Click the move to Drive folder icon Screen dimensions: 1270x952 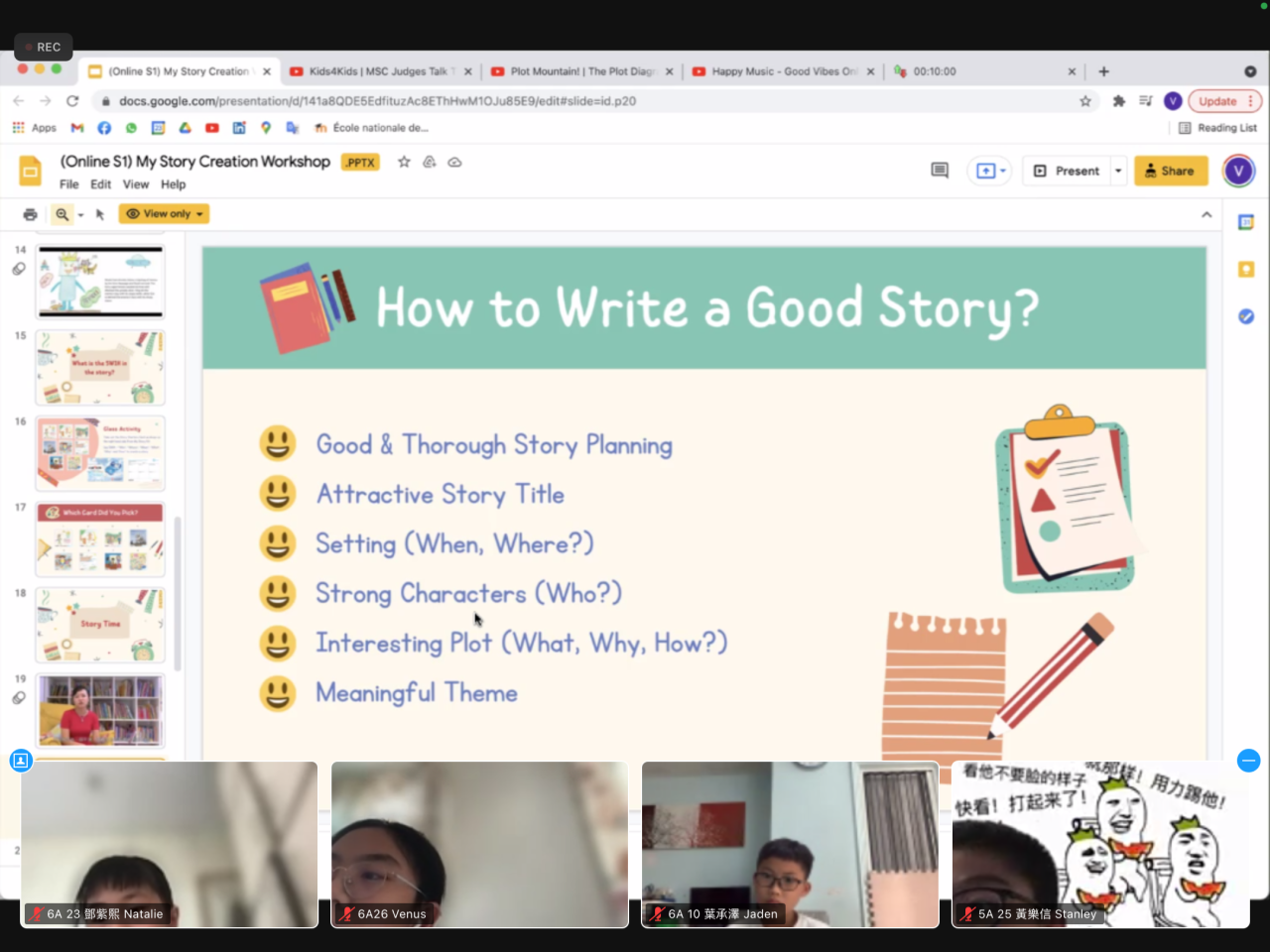pos(430,162)
